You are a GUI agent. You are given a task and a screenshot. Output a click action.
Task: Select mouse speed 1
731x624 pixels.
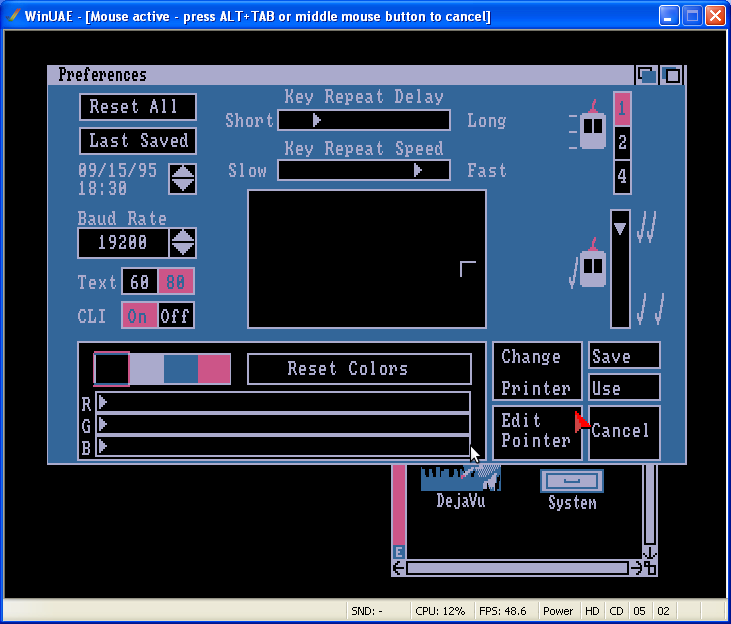pos(622,109)
